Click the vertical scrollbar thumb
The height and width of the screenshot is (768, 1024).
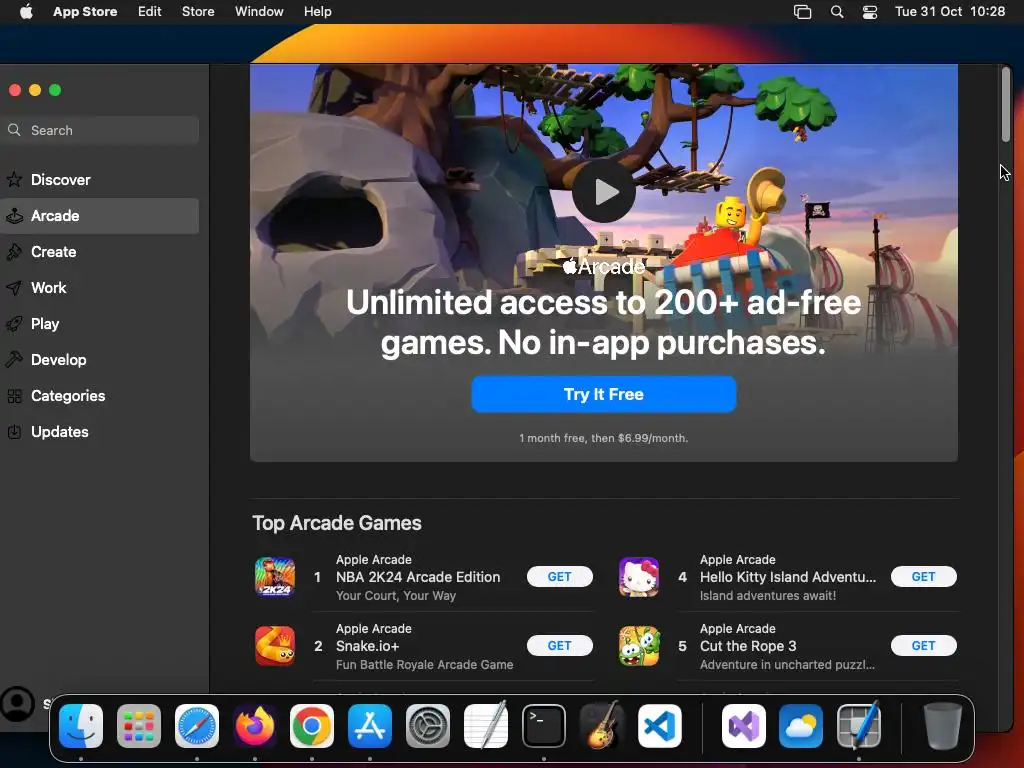[1006, 104]
